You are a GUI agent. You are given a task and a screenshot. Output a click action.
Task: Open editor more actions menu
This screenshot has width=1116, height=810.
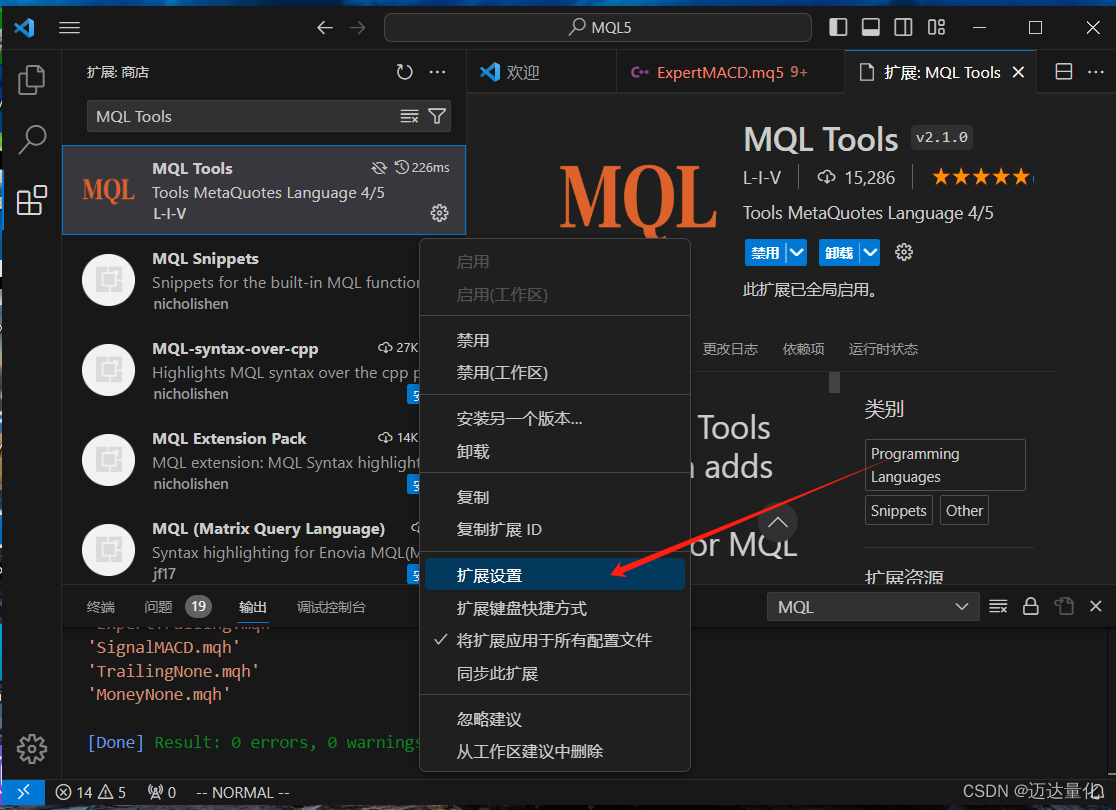(1096, 72)
